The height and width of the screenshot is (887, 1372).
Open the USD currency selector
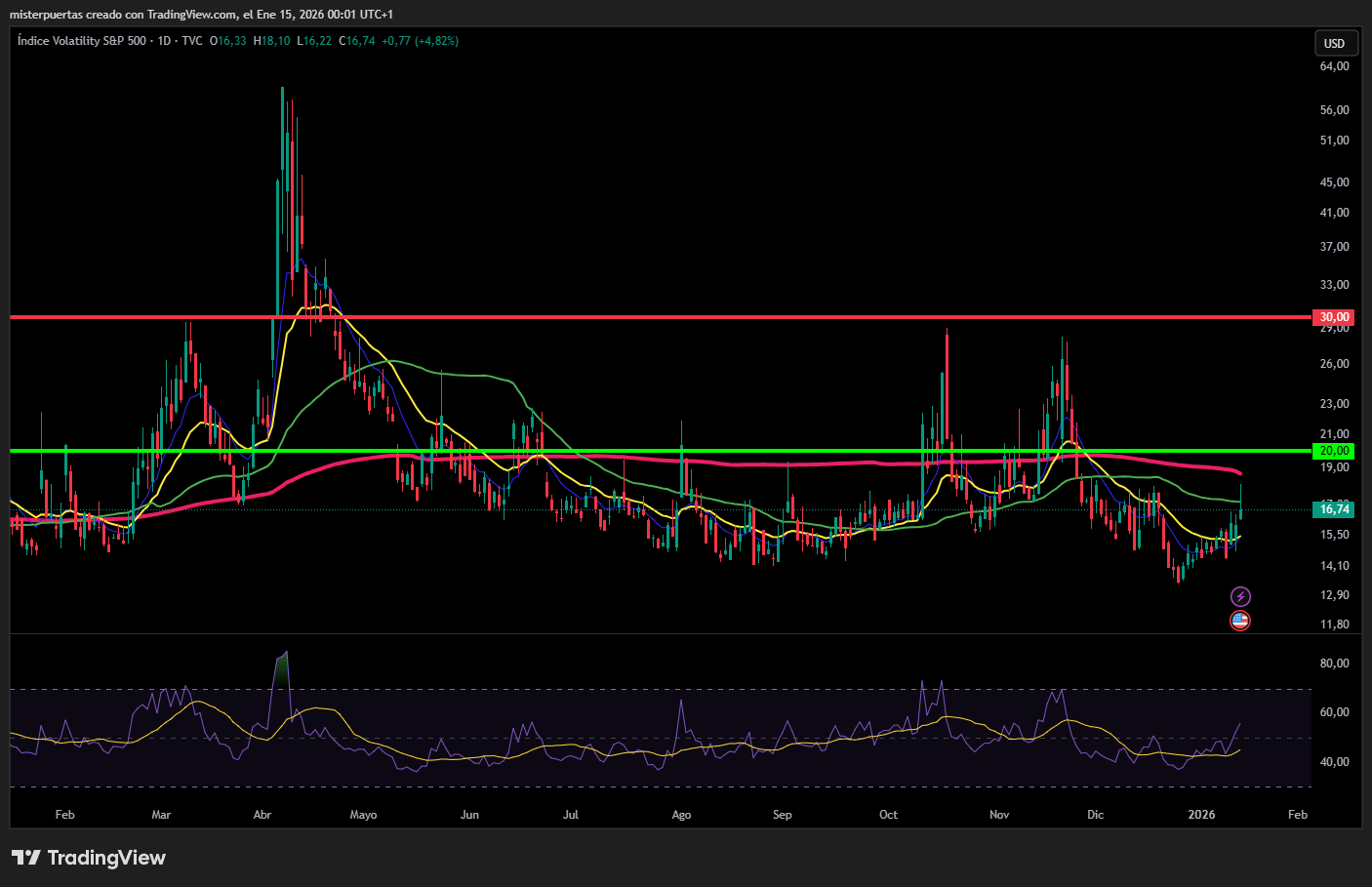point(1334,43)
